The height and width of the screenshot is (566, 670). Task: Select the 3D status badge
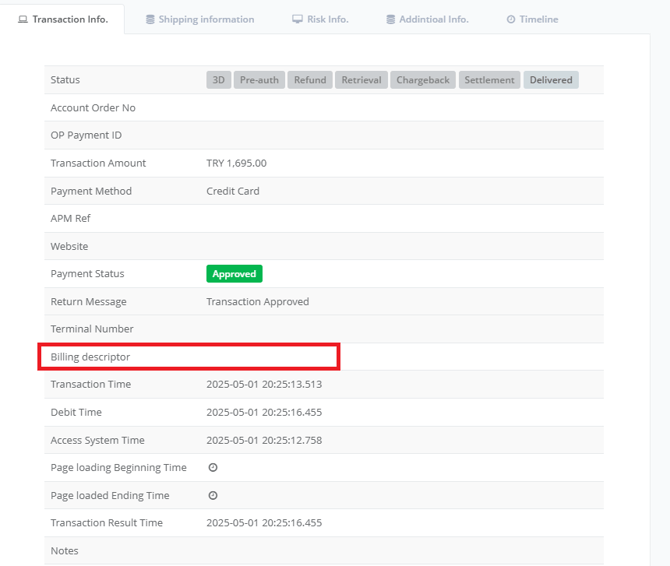click(218, 80)
